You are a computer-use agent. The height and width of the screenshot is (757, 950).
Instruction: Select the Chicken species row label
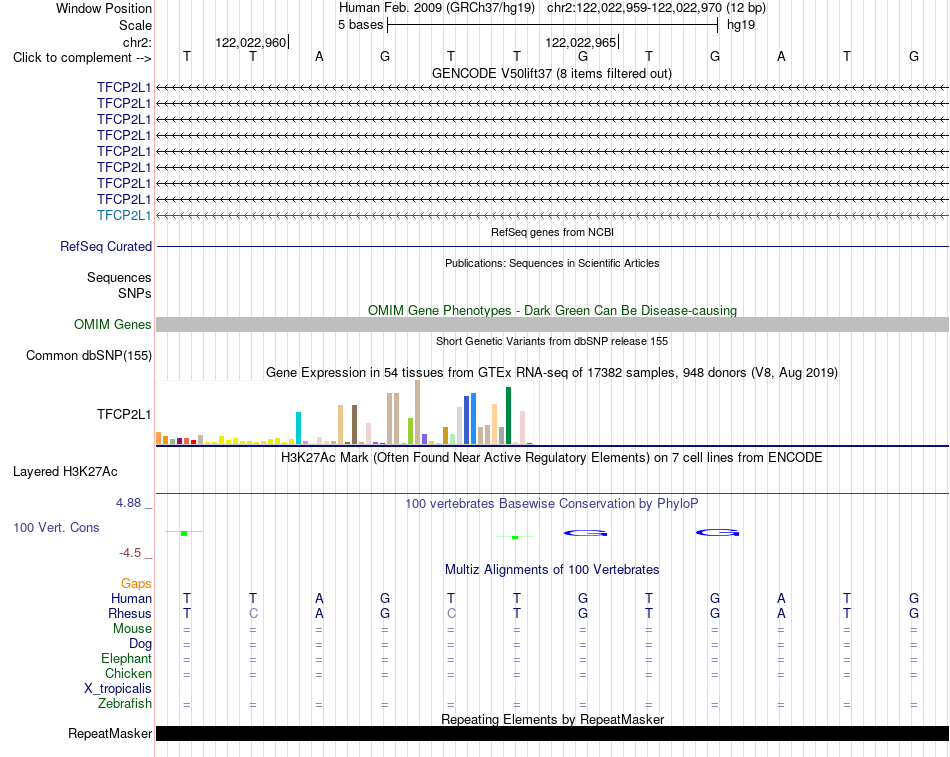pyautogui.click(x=128, y=673)
